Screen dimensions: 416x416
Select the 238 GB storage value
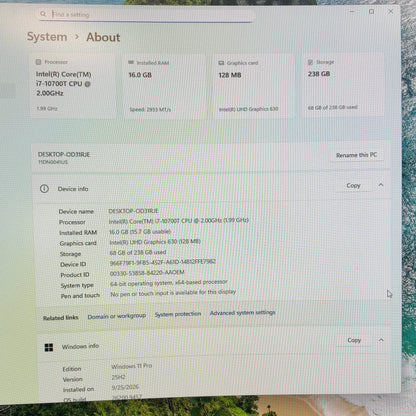click(x=319, y=74)
